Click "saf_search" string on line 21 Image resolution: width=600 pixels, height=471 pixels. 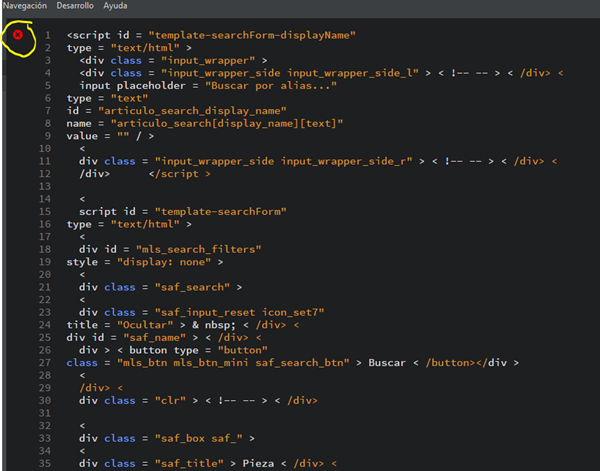192,287
